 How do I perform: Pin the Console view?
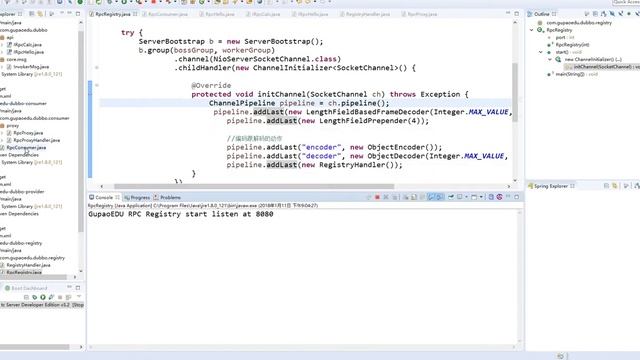[x=451, y=197]
